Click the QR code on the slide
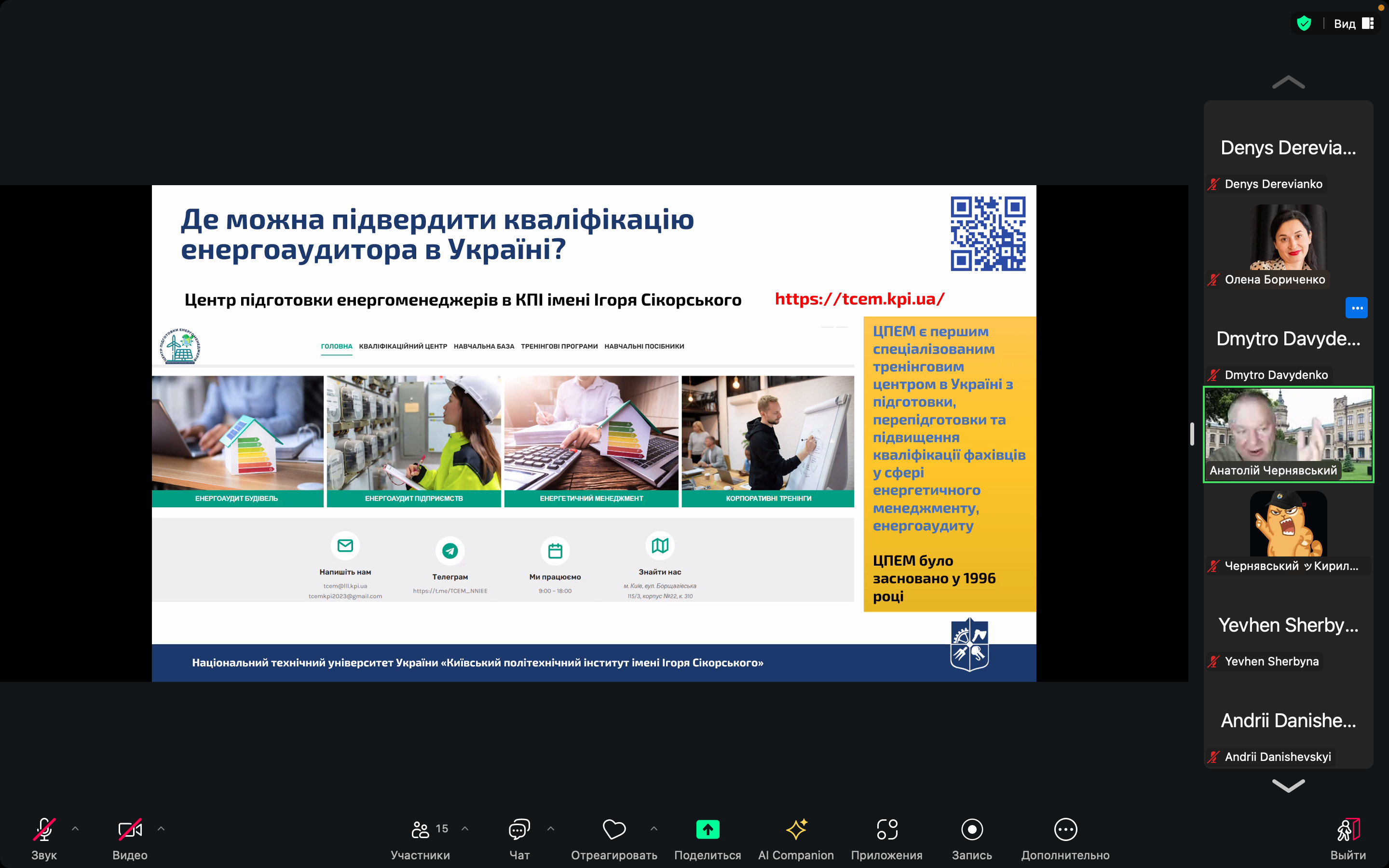Viewport: 1389px width, 868px height. point(988,234)
